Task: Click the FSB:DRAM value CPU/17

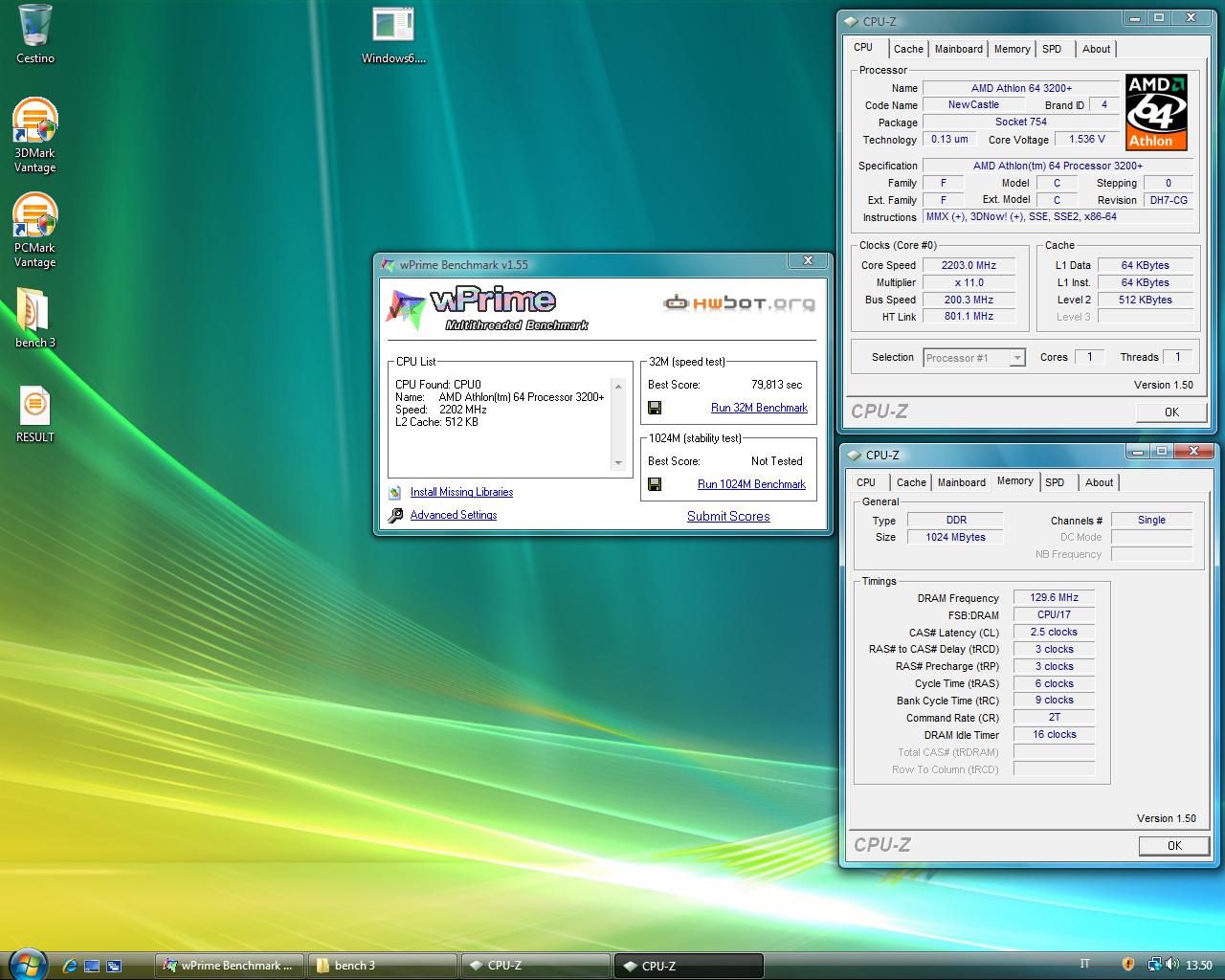Action: (x=1054, y=614)
